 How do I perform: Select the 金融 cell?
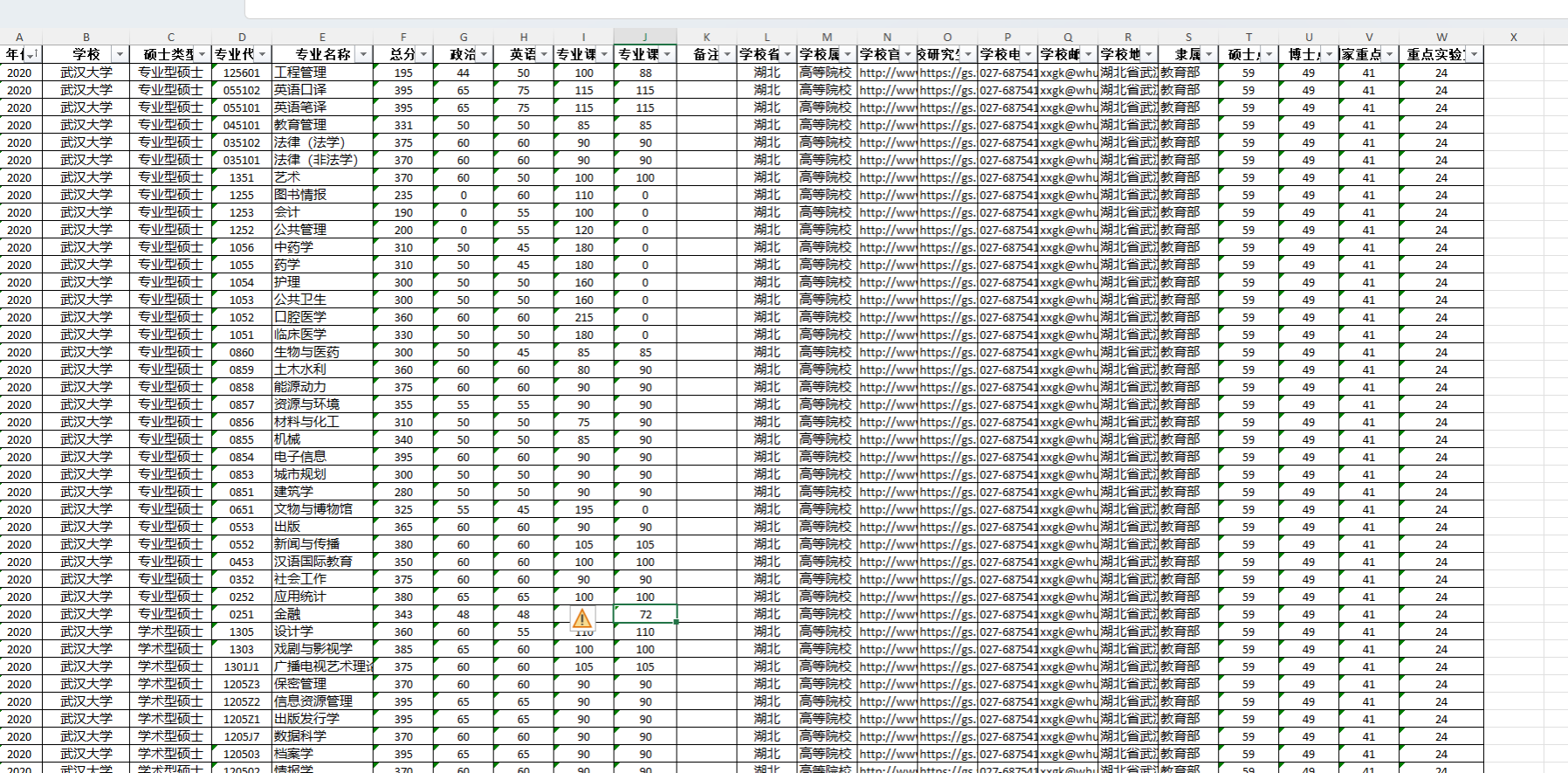pos(322,614)
